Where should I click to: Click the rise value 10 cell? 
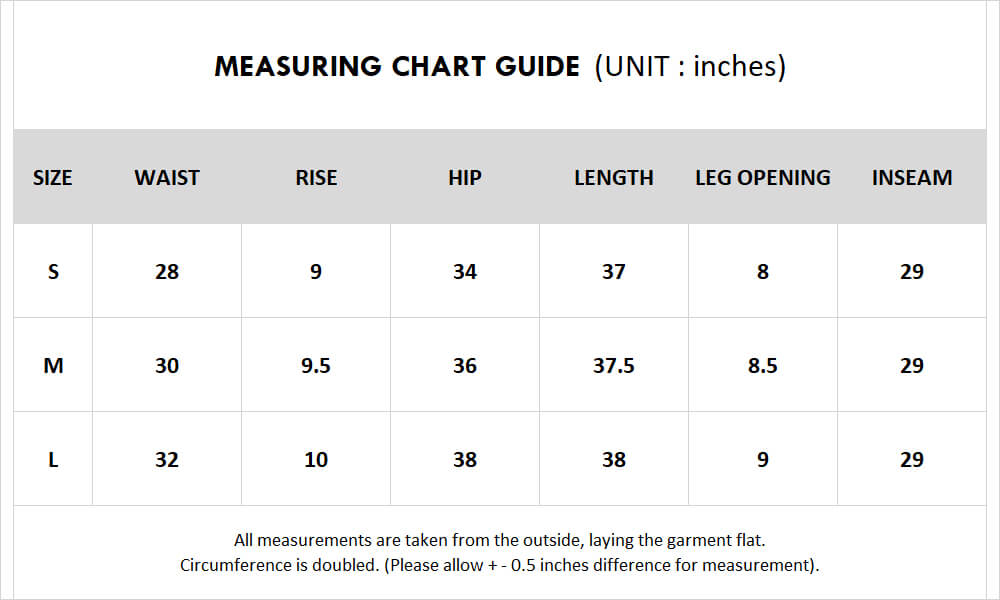click(x=316, y=459)
